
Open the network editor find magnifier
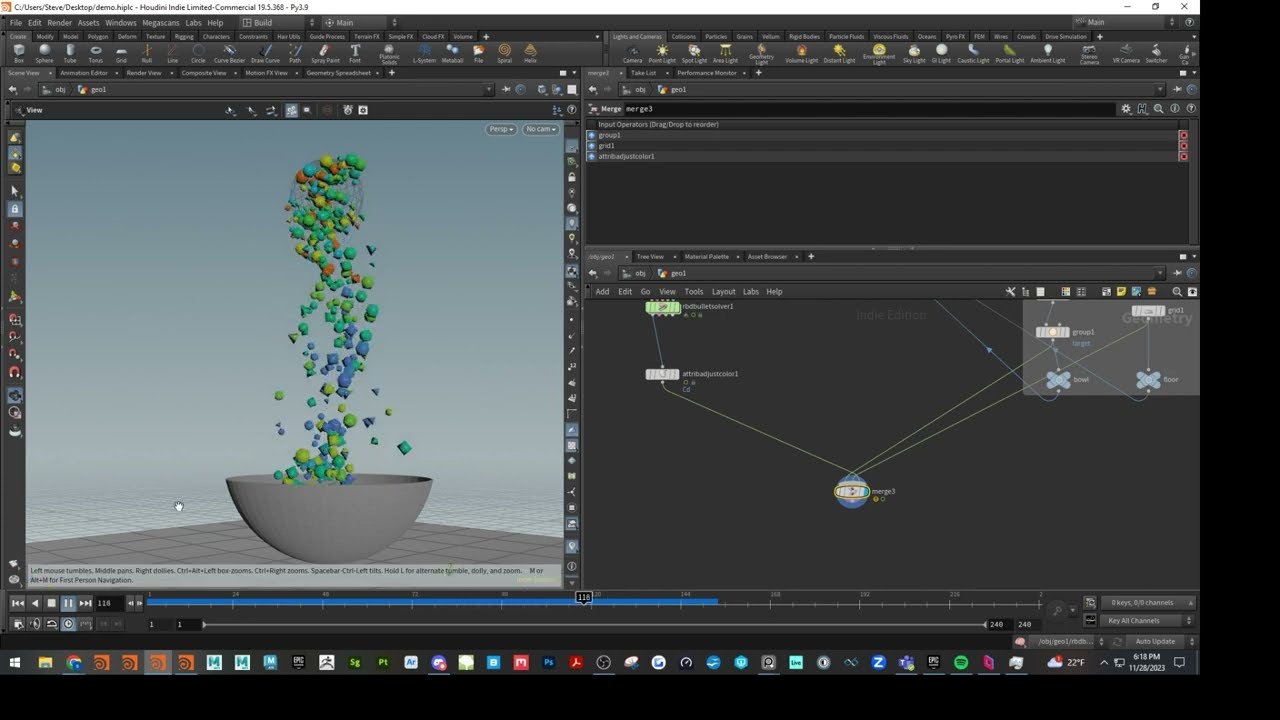click(1177, 292)
